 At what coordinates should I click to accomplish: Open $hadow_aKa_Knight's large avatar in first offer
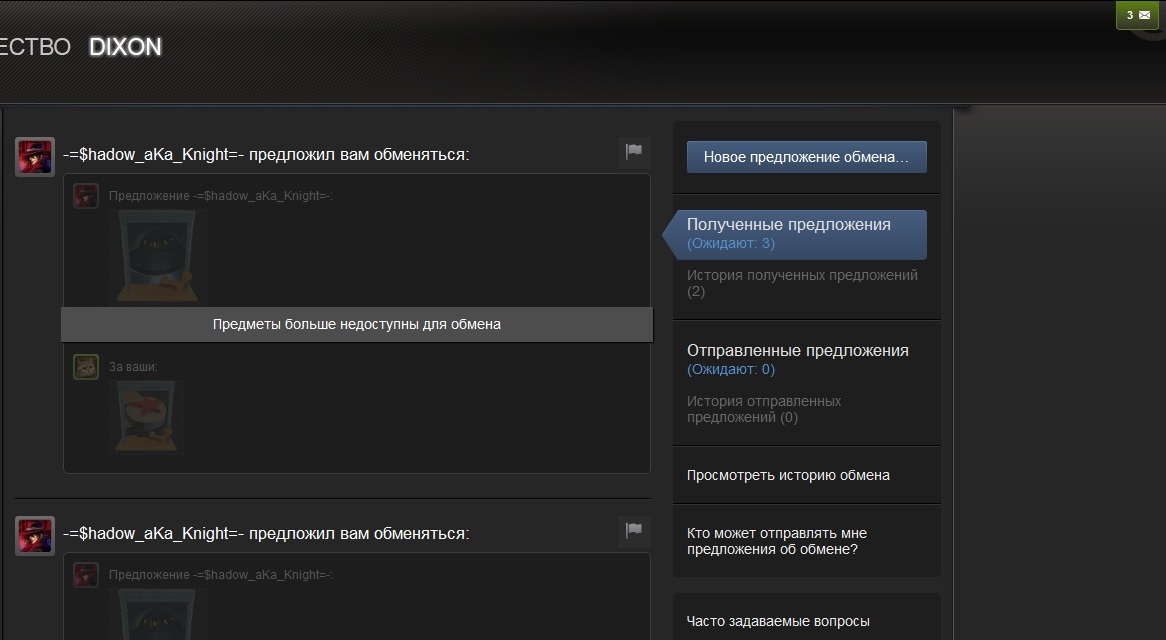pyautogui.click(x=35, y=157)
